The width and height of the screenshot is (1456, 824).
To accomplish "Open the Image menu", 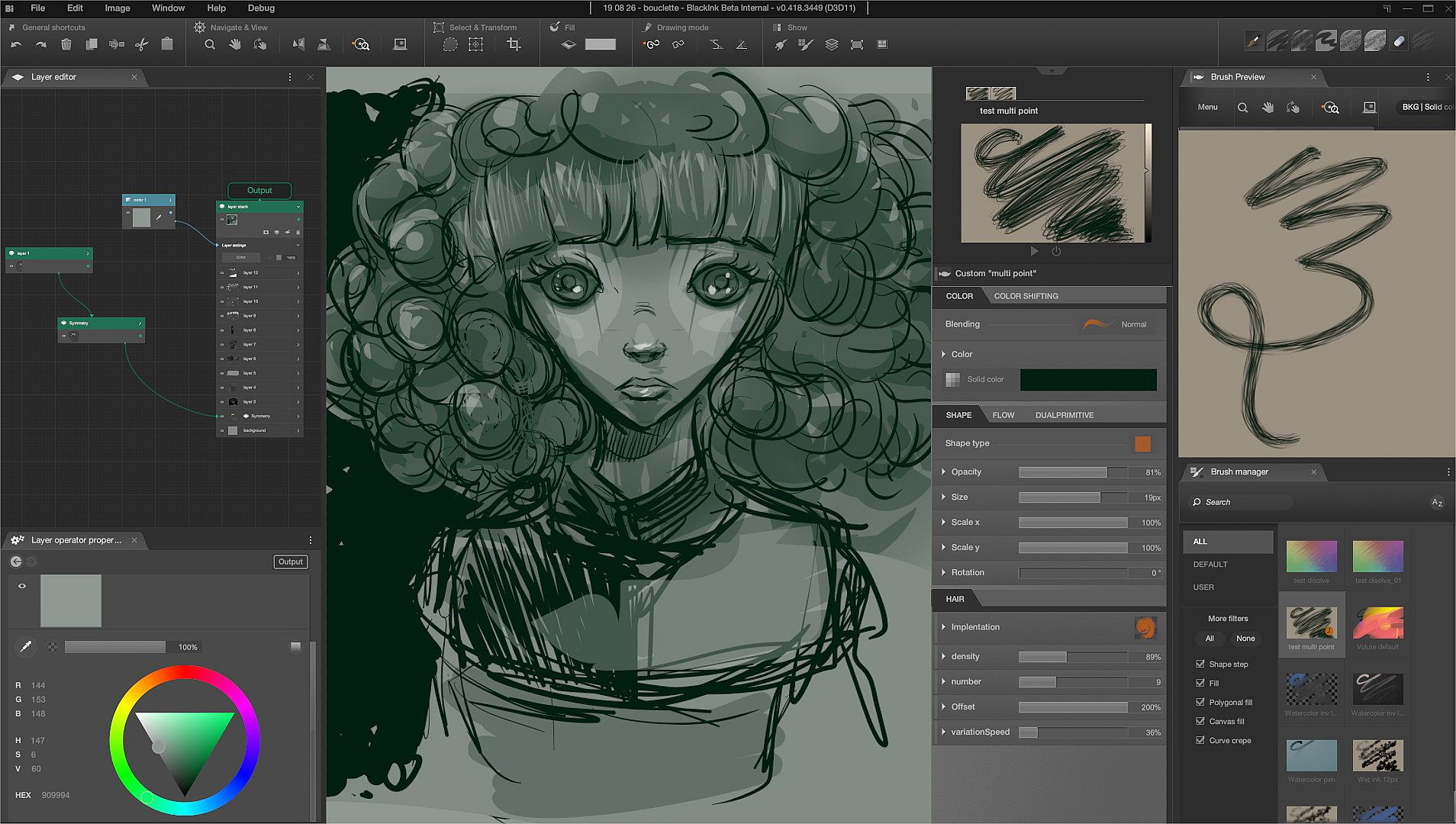I will 117,8.
